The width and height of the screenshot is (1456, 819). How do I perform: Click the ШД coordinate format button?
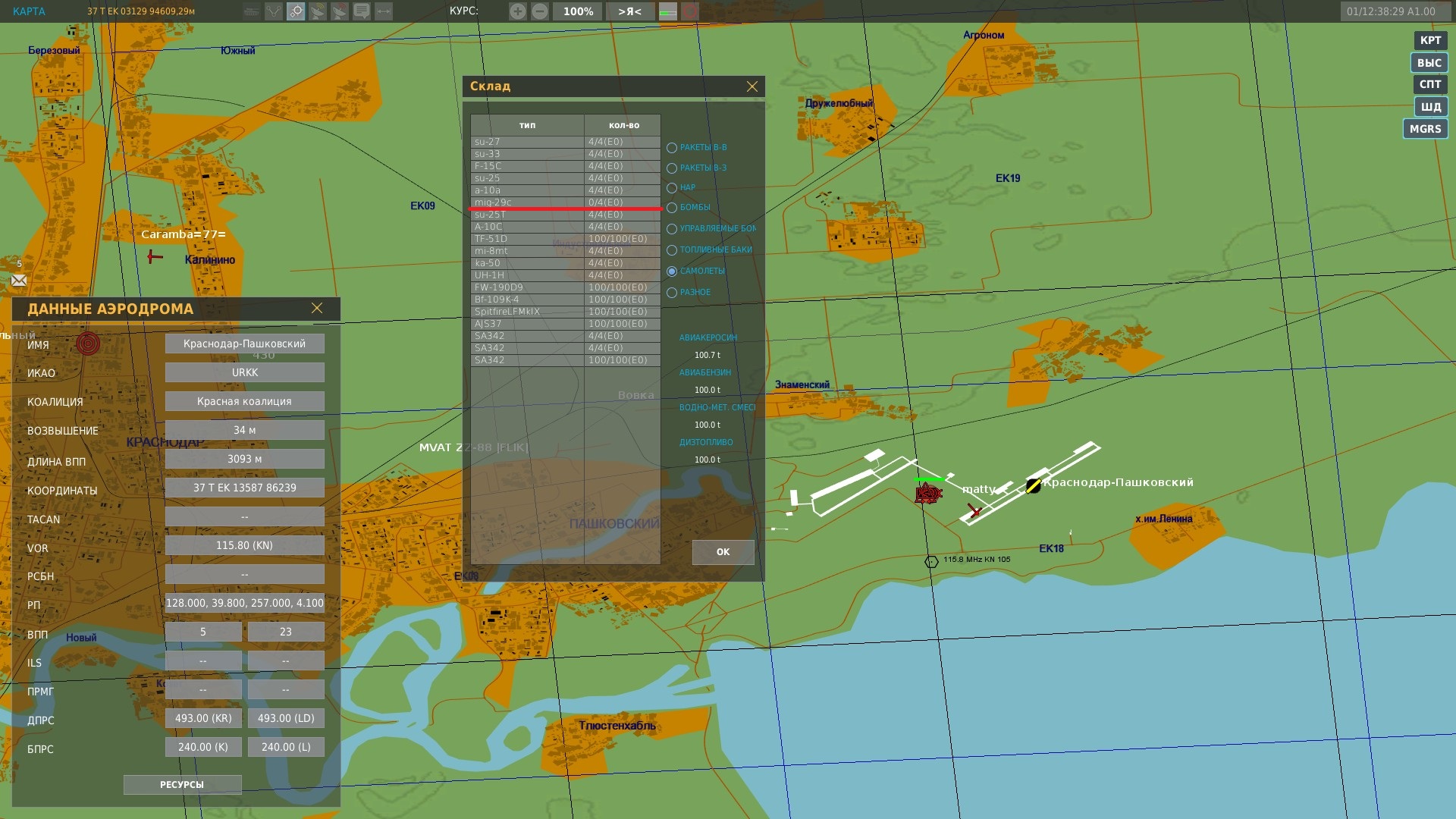point(1430,107)
